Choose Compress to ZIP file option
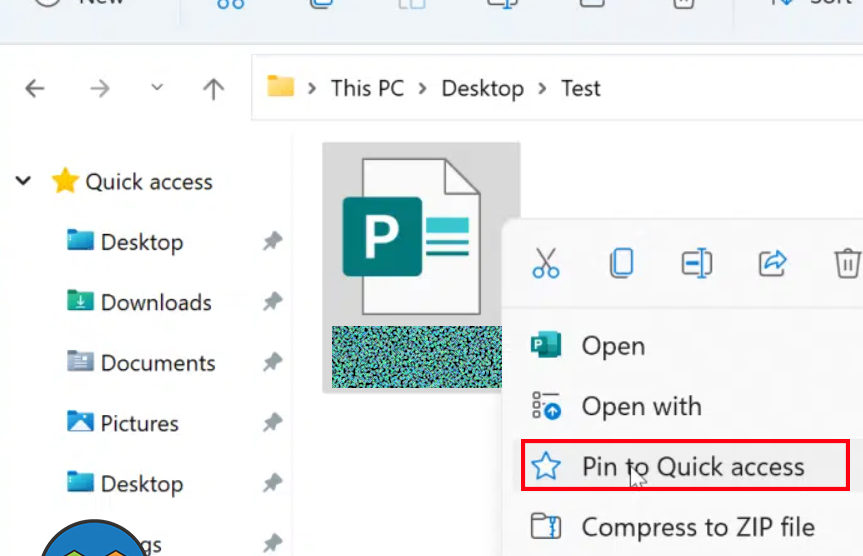The width and height of the screenshot is (863, 556). pyautogui.click(x=697, y=527)
